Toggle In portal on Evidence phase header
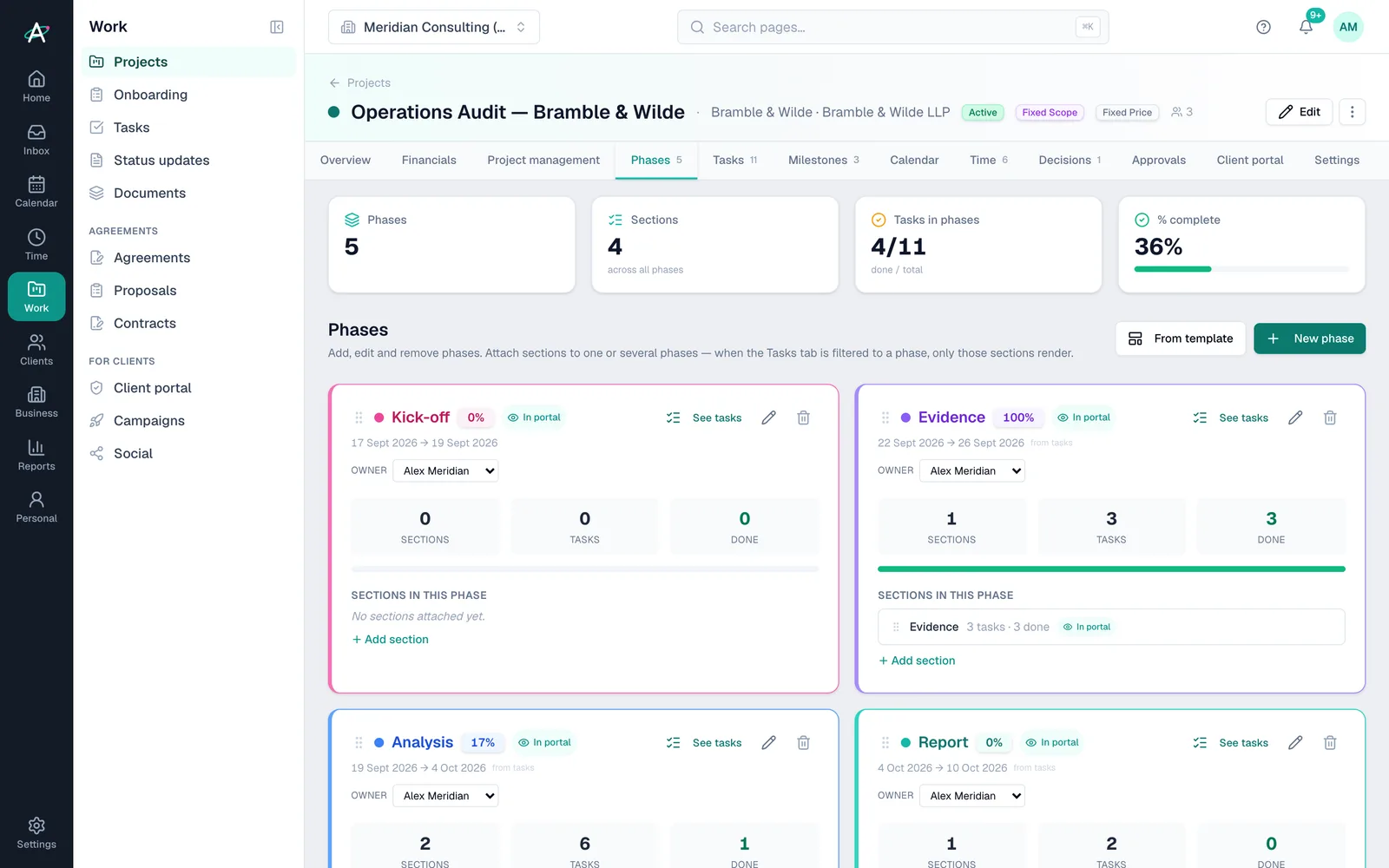Screen dimensions: 1389x868 [x=1083, y=418]
